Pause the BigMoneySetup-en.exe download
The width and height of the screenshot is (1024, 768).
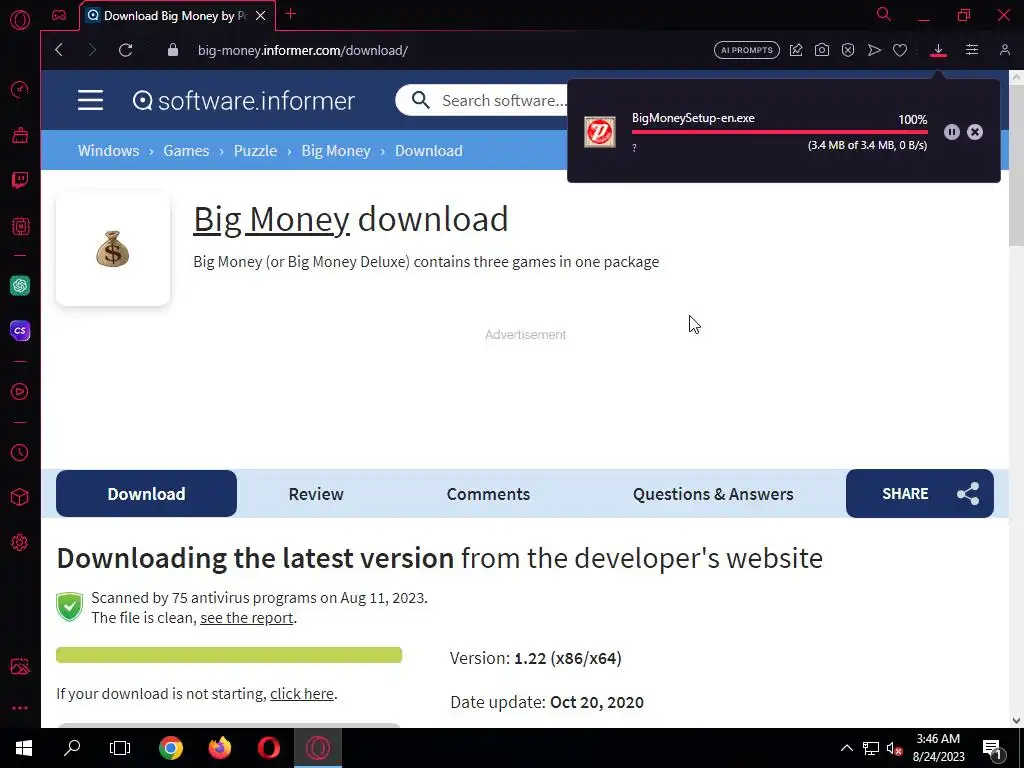(x=952, y=132)
